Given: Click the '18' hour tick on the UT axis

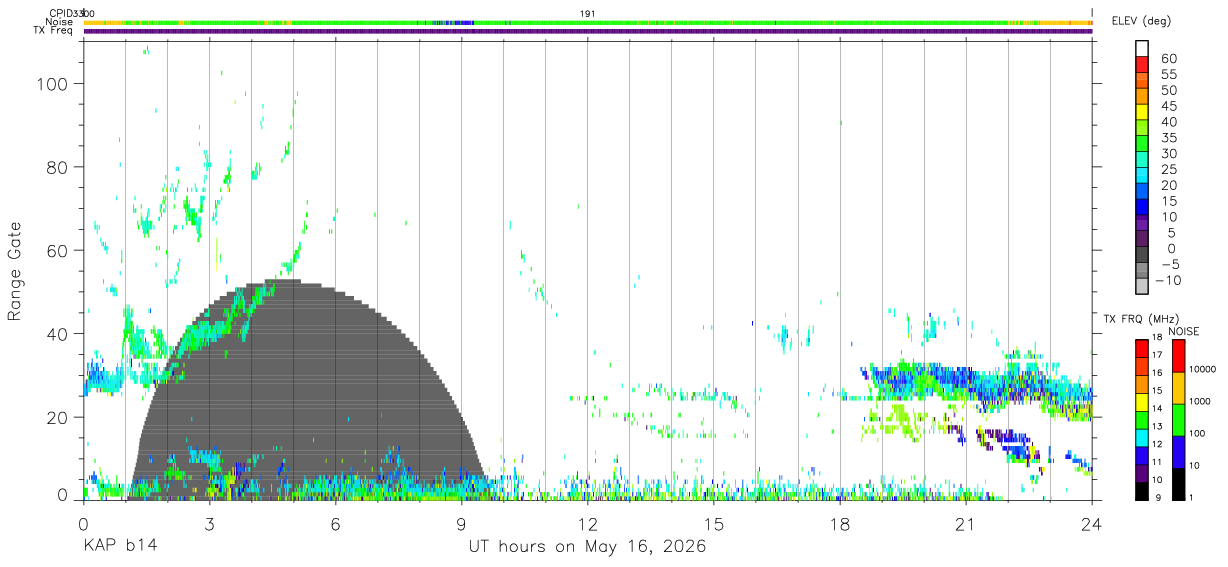Looking at the screenshot, I should pos(840,524).
